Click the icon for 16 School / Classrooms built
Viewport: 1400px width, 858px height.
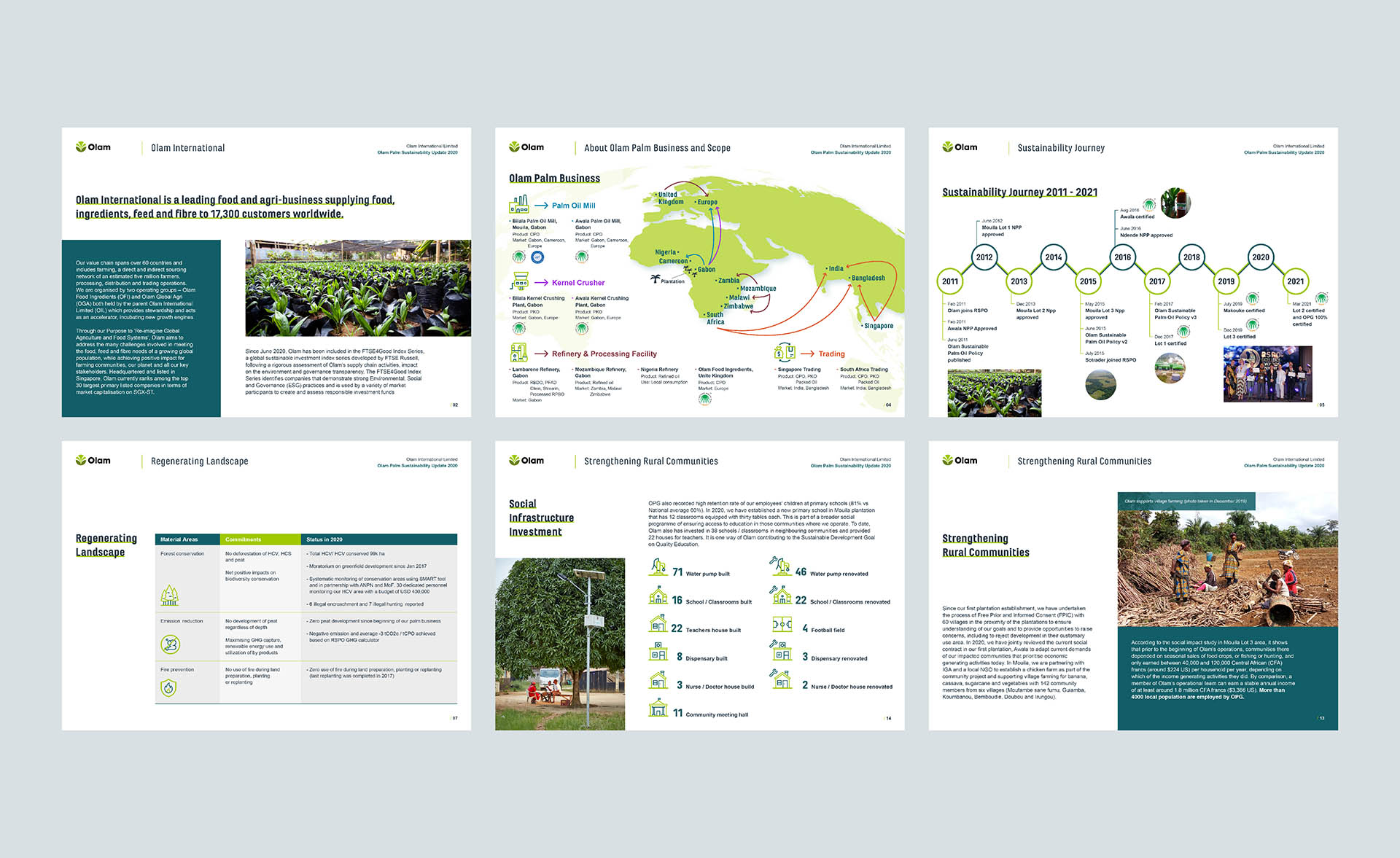(x=658, y=596)
